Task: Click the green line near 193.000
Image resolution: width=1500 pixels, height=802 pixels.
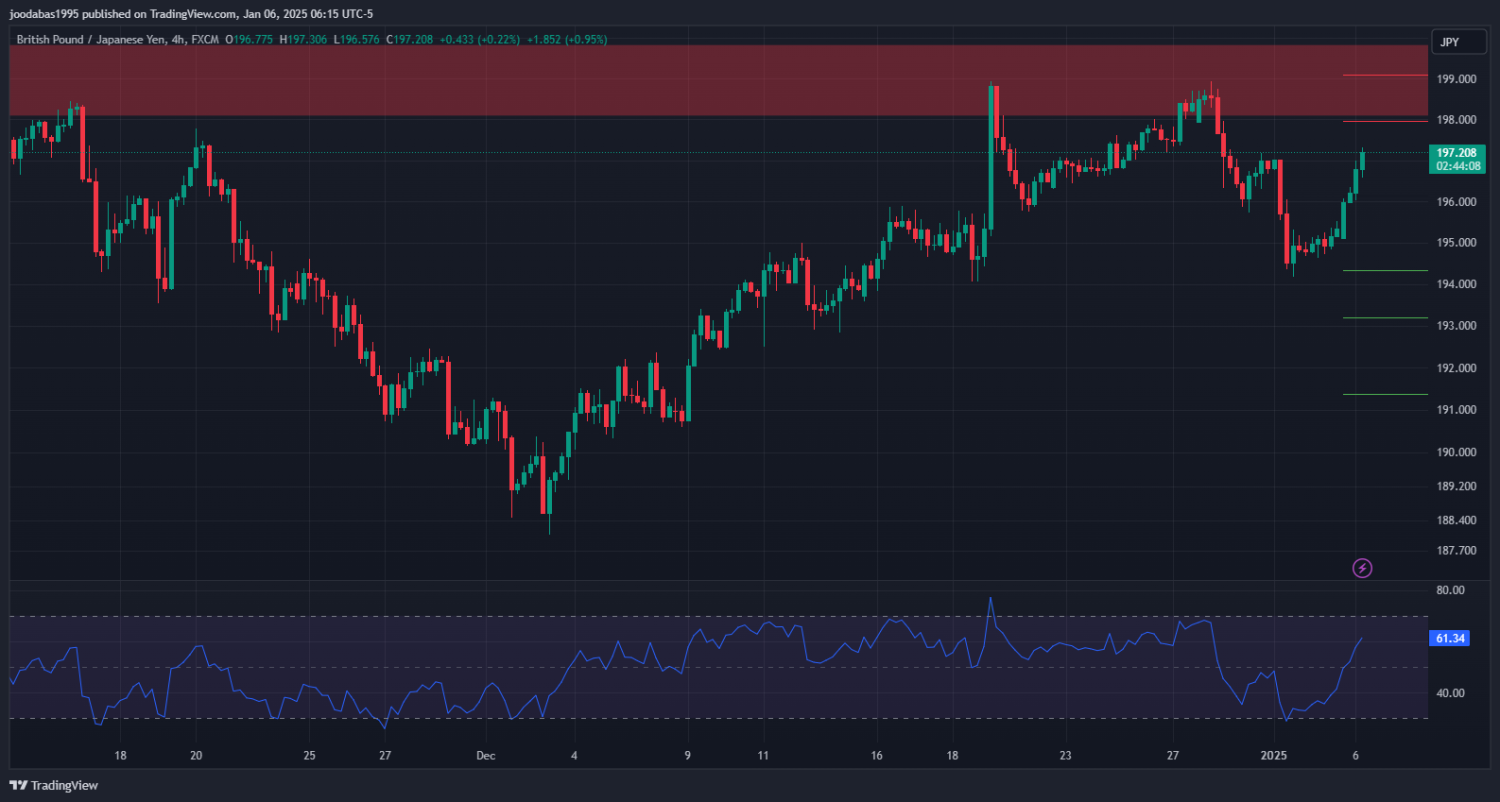Action: (x=1385, y=318)
